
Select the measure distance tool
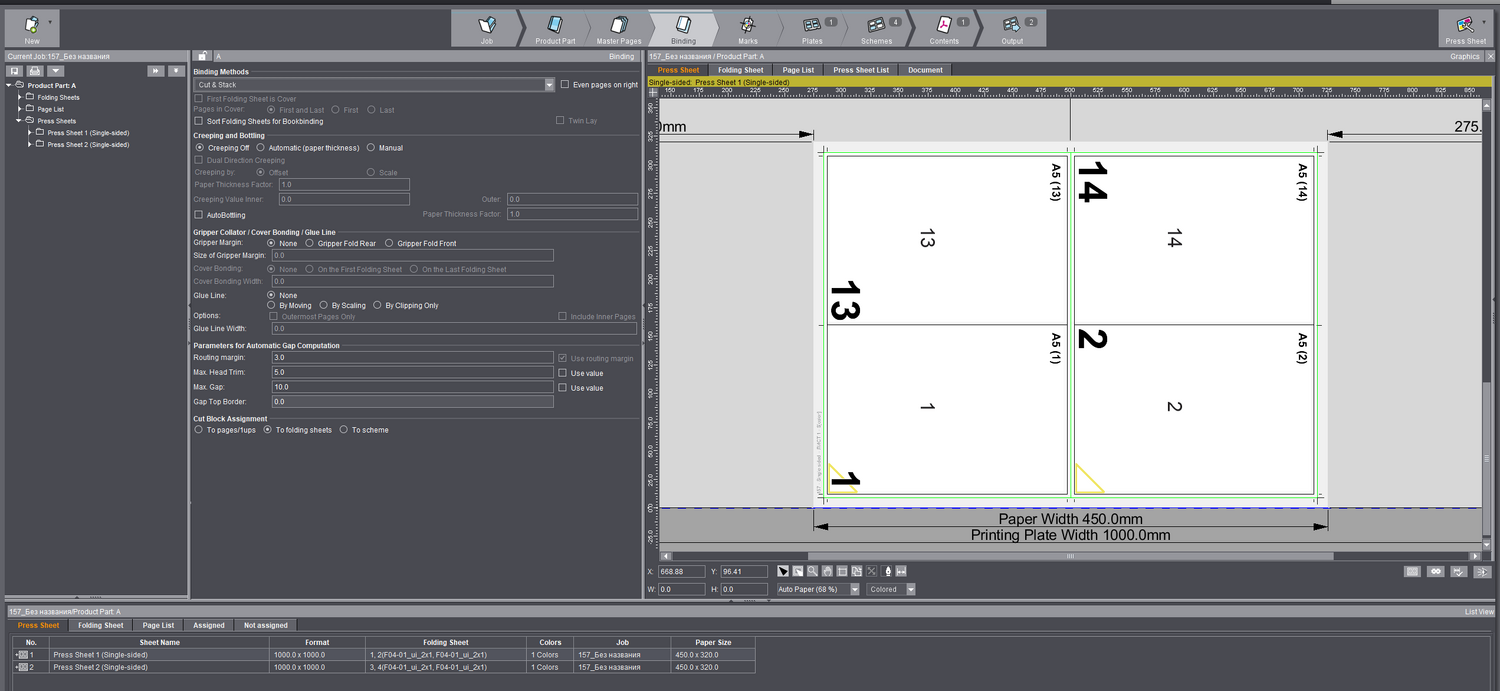coord(902,571)
